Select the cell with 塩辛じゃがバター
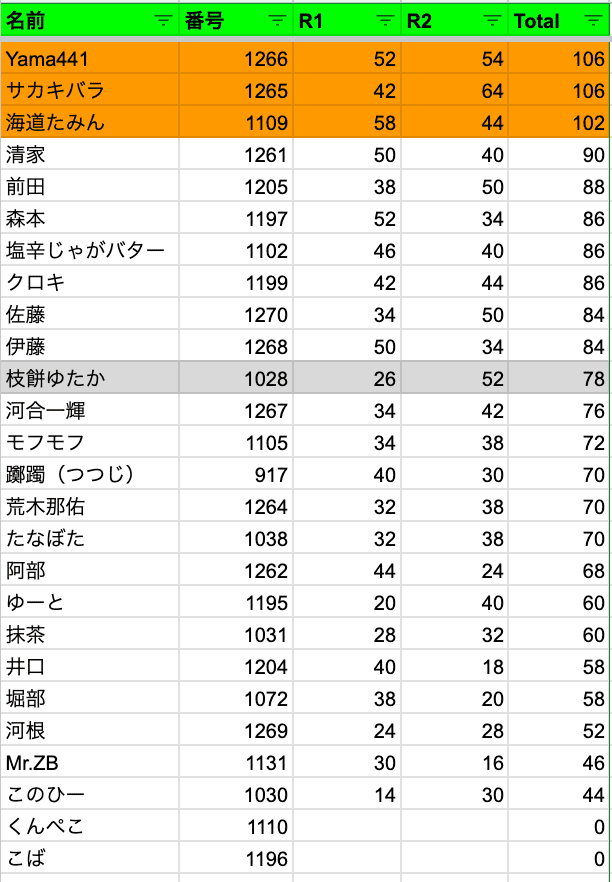 pos(90,251)
